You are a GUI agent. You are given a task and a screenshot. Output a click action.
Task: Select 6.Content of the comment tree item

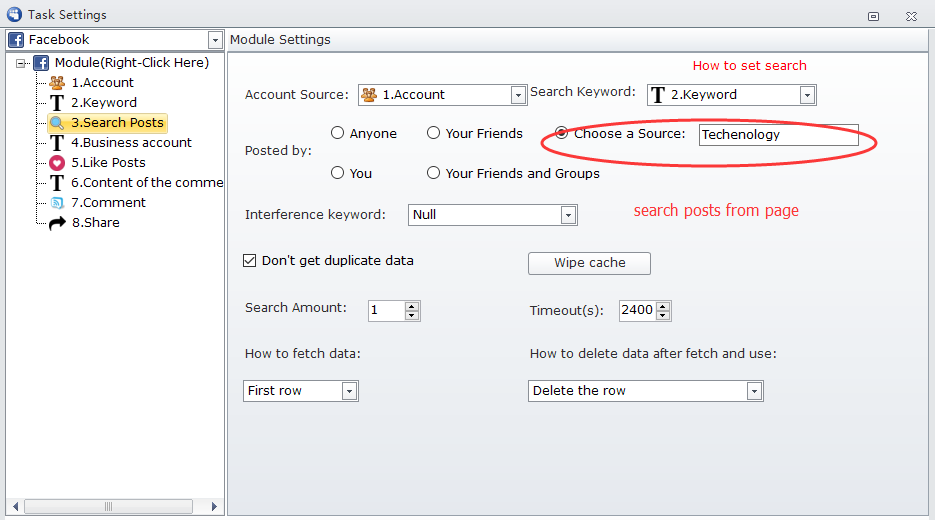[x=146, y=183]
